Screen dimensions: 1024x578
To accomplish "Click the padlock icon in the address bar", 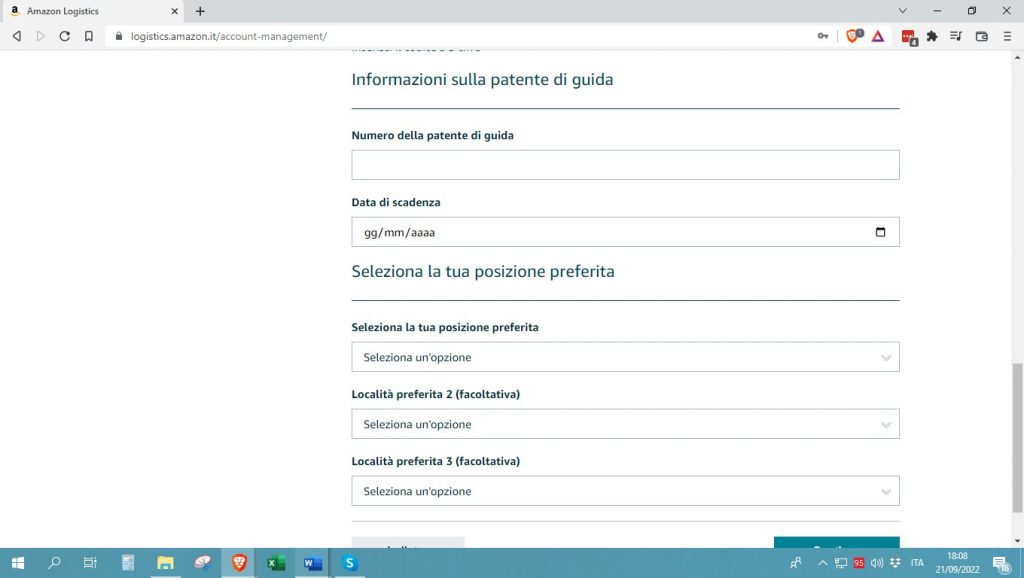I will pyautogui.click(x=120, y=35).
